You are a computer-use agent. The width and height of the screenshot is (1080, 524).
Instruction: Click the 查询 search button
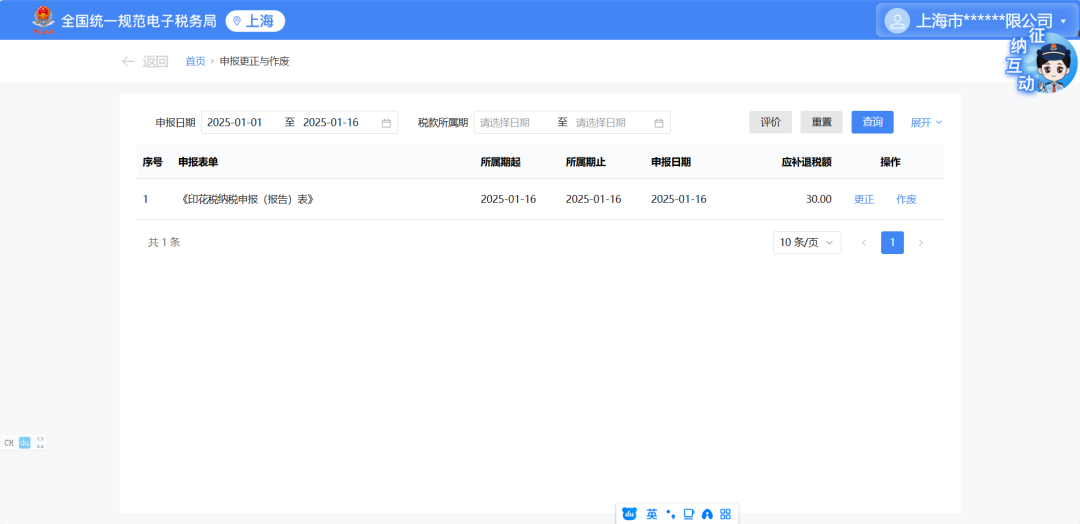(x=872, y=122)
